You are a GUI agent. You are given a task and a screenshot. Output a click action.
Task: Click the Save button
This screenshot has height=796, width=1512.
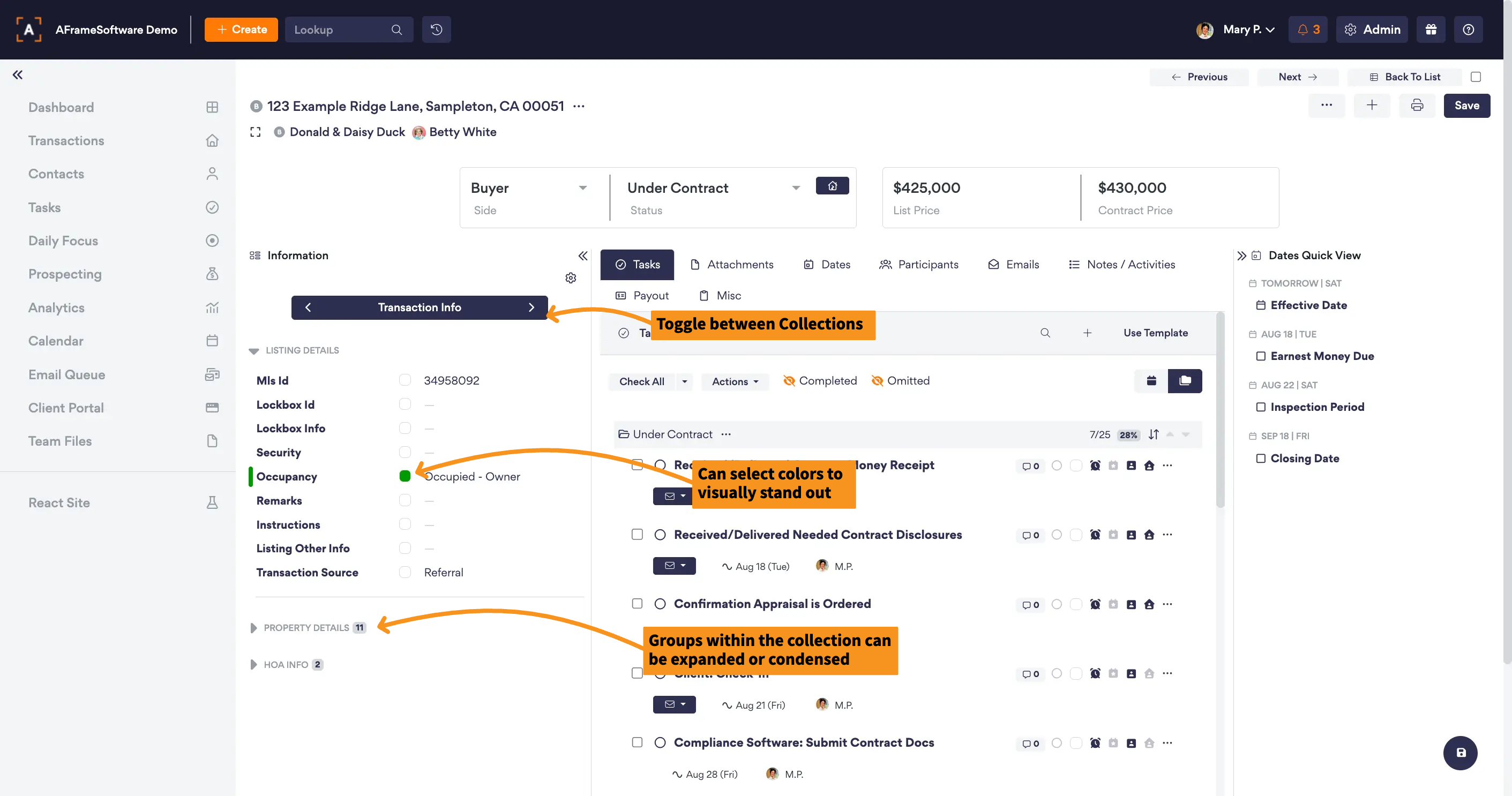(x=1466, y=106)
